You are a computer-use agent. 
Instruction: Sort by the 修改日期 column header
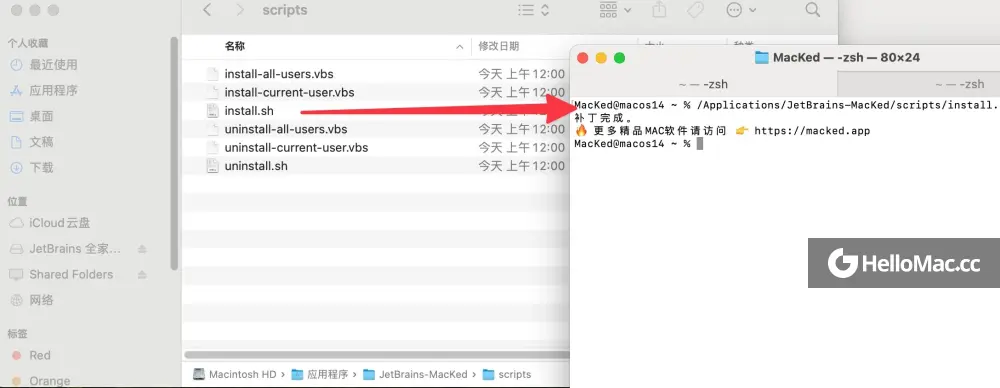(x=499, y=46)
